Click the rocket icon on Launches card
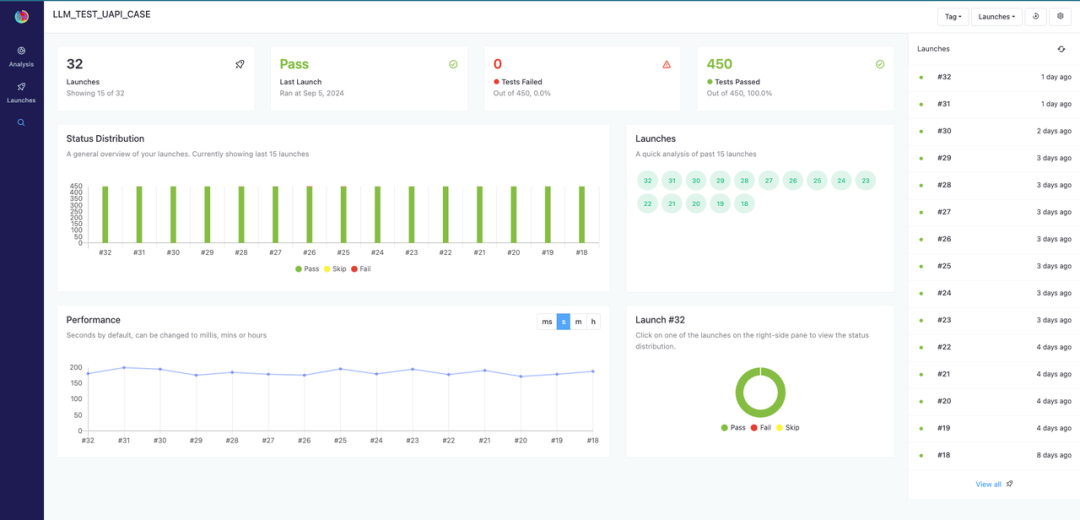This screenshot has height=520, width=1080. click(x=240, y=64)
